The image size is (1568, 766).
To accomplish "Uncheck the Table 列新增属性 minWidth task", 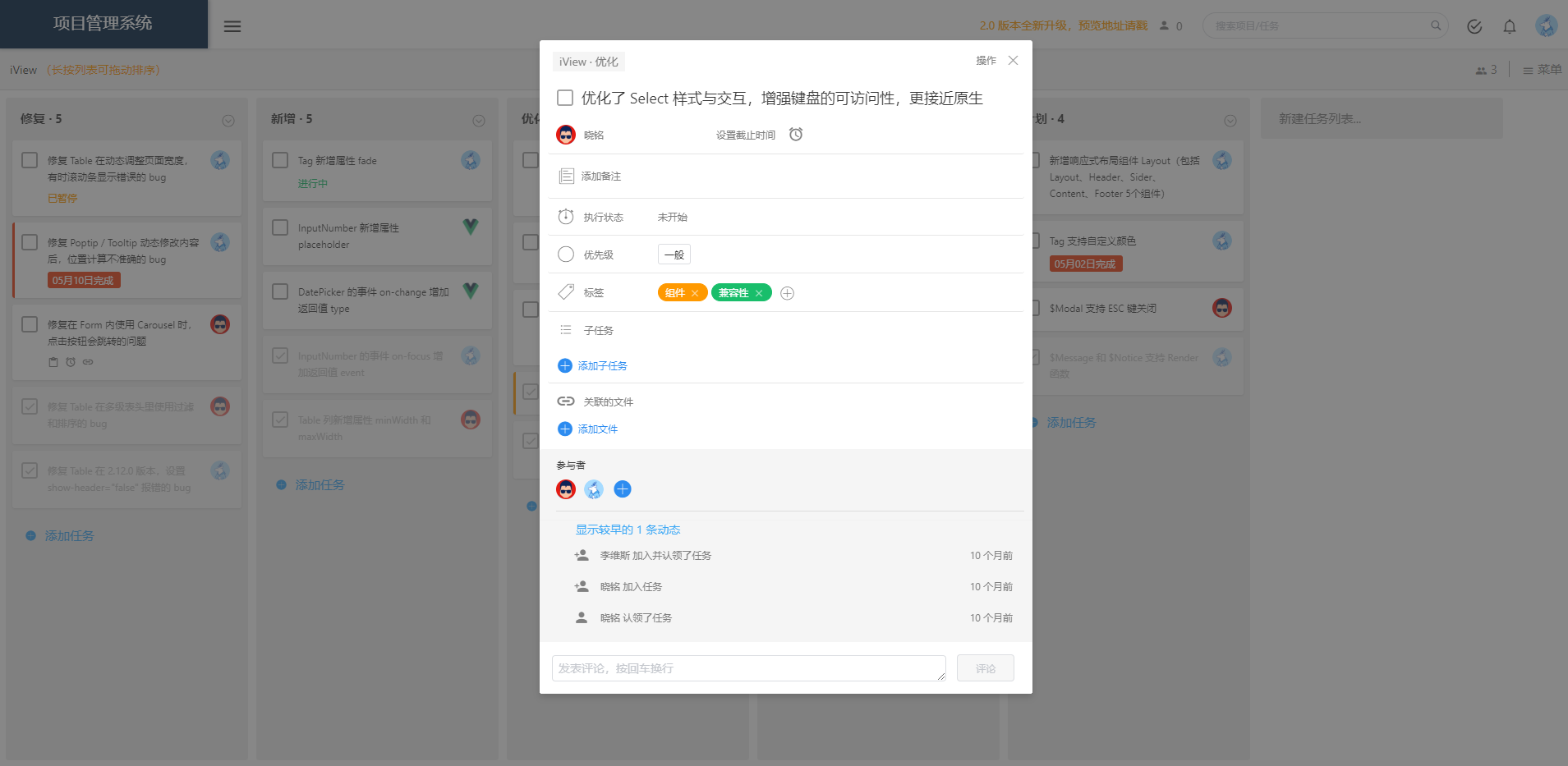I will (x=280, y=420).
